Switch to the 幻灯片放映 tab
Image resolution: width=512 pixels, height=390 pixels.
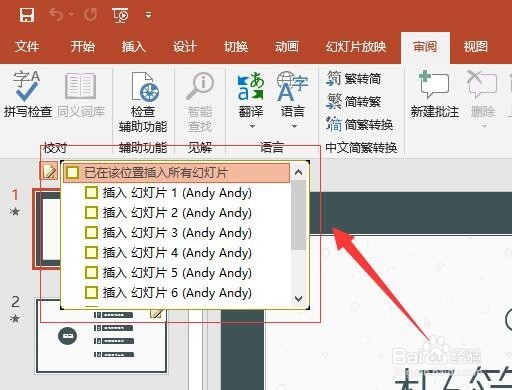point(356,46)
